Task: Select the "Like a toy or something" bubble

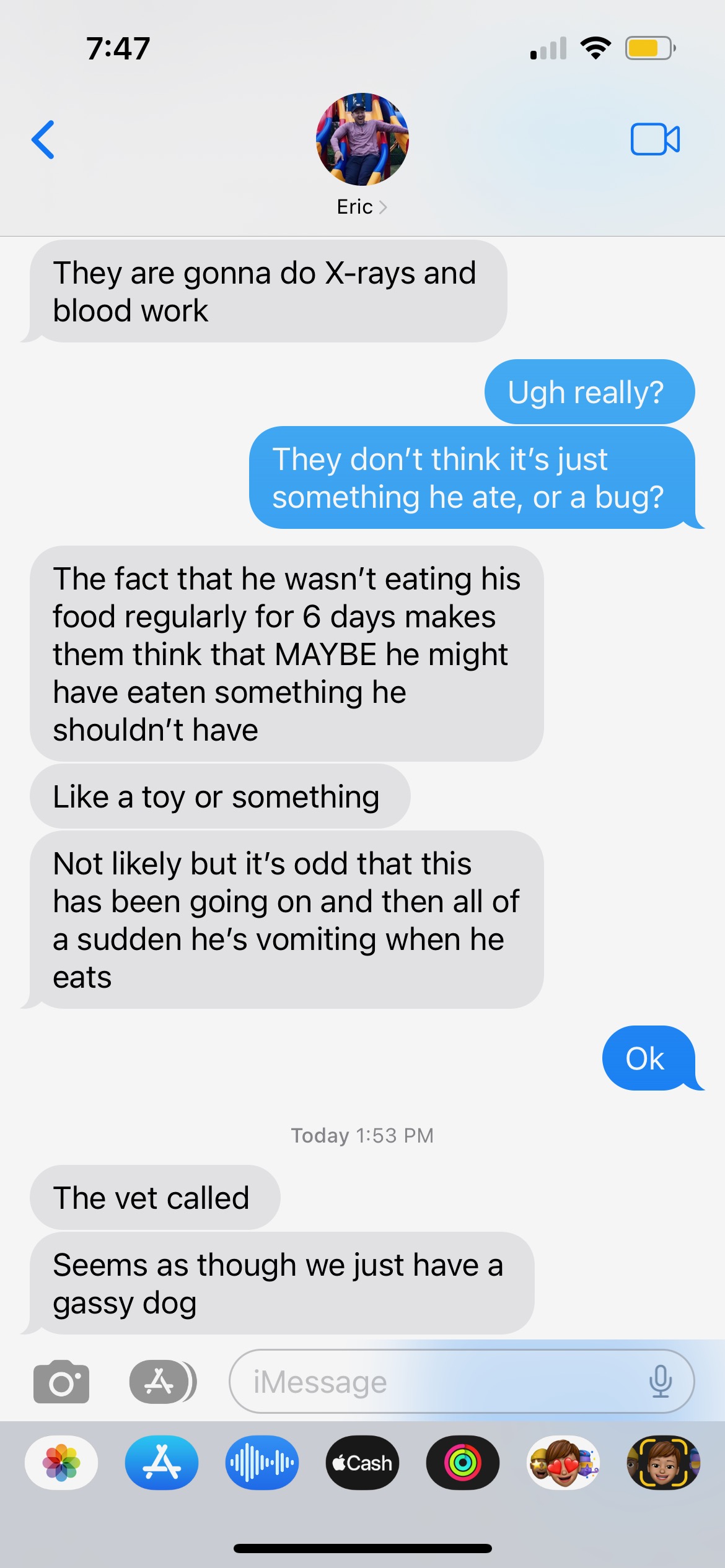Action: [x=220, y=796]
